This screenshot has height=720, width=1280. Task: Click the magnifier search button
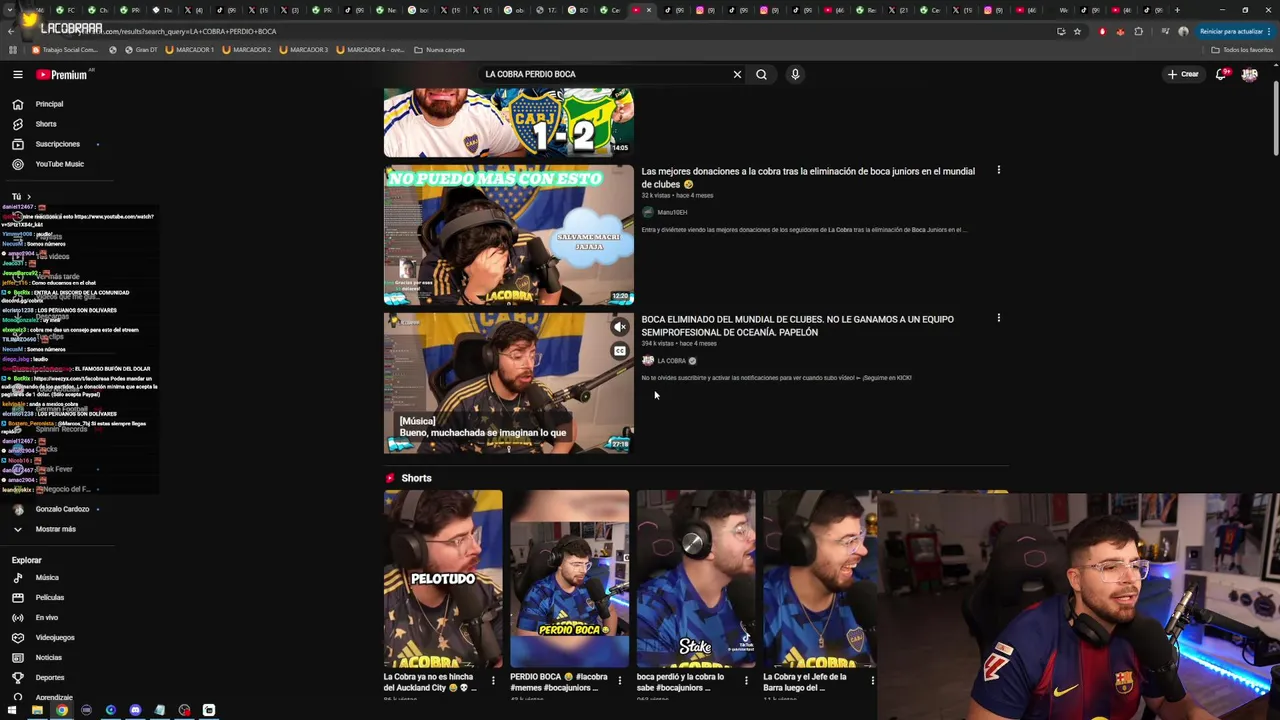click(x=761, y=74)
